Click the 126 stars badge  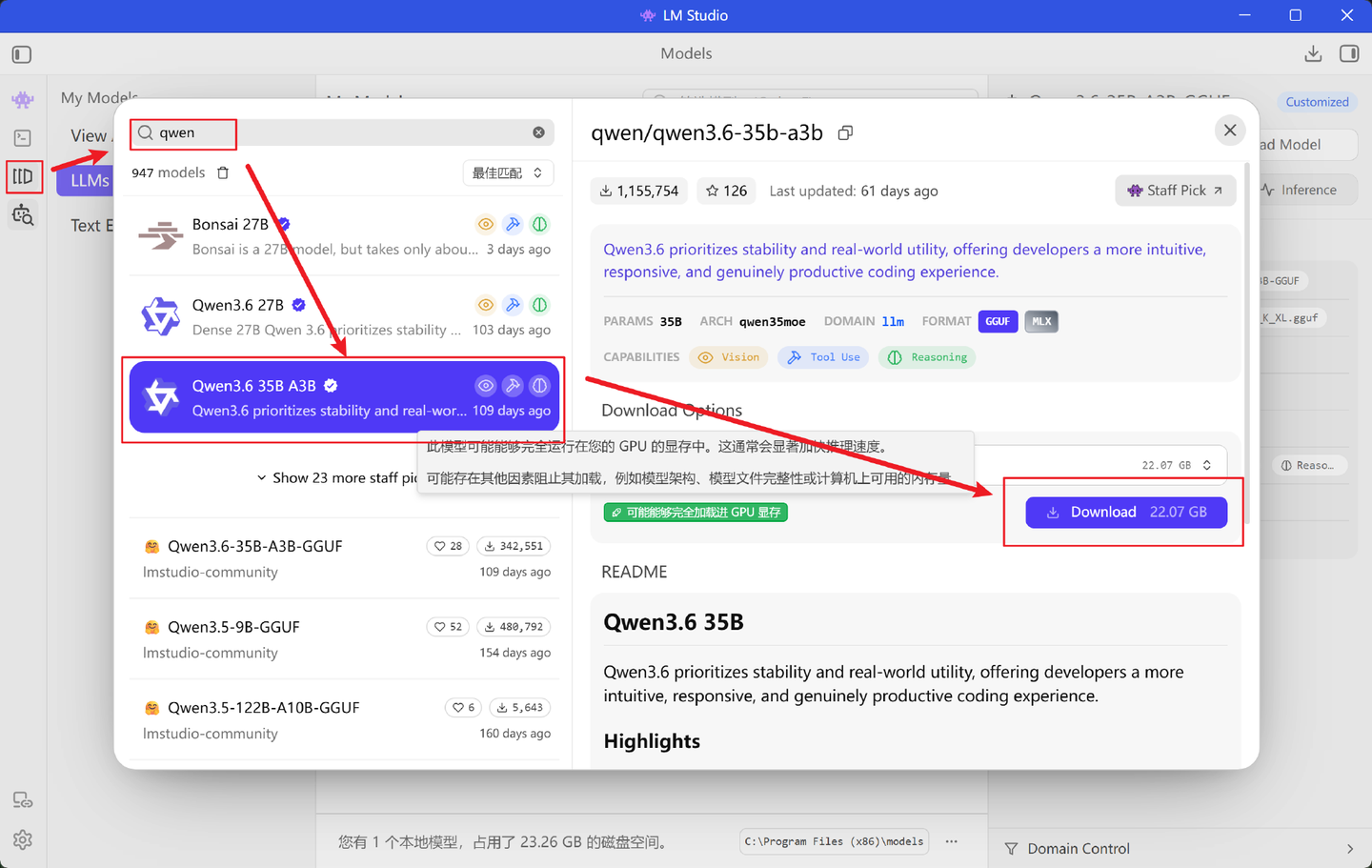click(726, 191)
